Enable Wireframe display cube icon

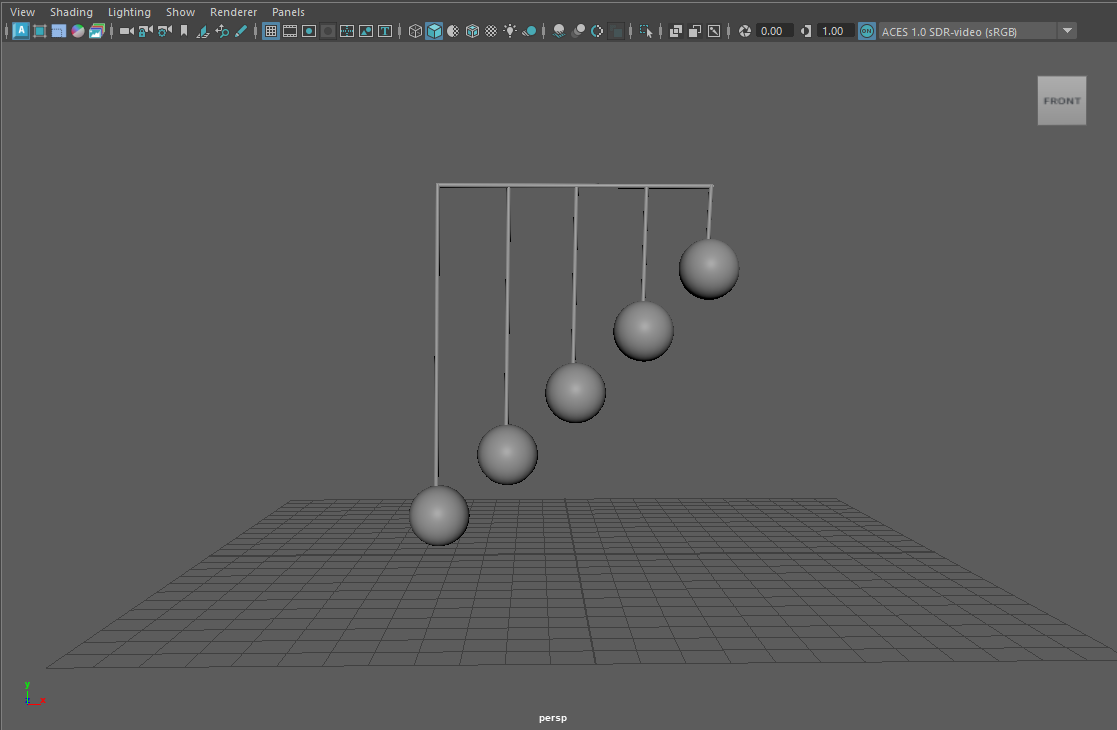click(415, 31)
